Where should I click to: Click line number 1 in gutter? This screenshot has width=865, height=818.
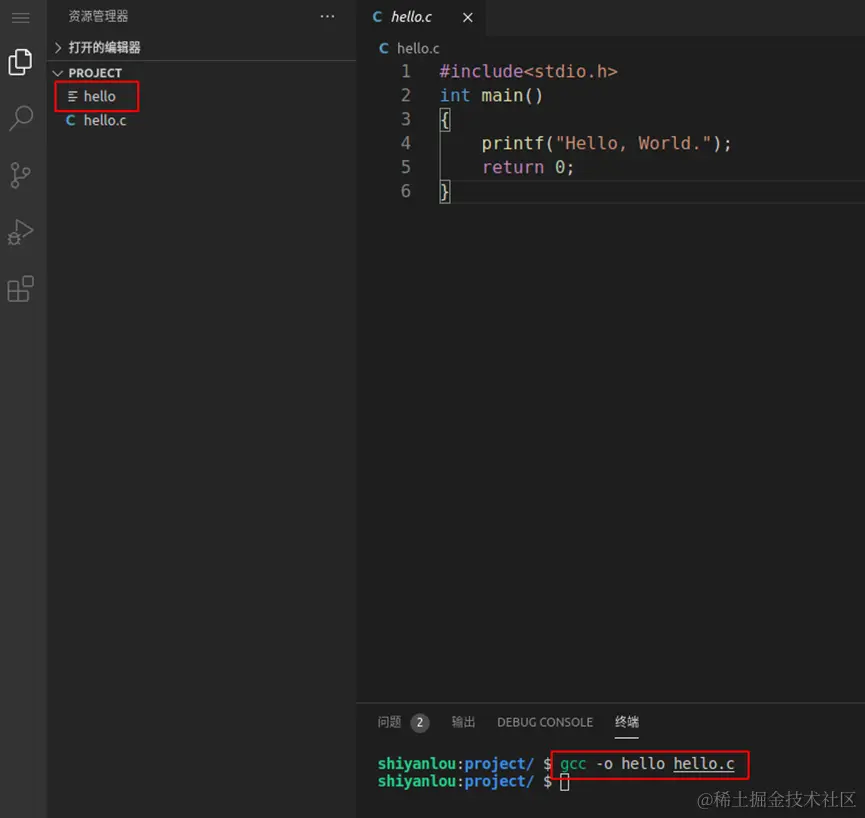point(405,71)
